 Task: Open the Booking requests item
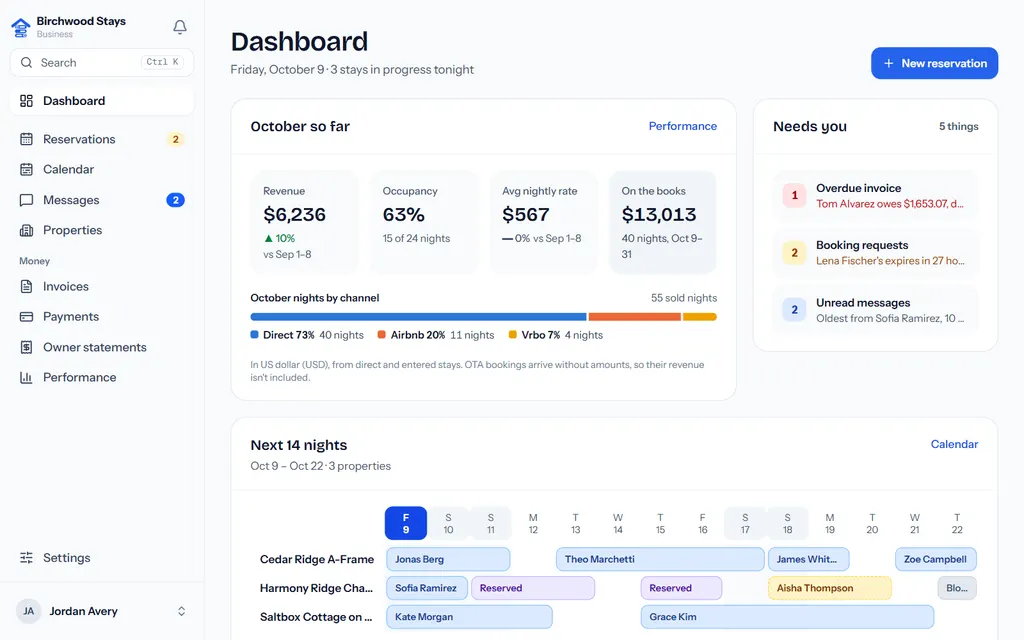[875, 253]
